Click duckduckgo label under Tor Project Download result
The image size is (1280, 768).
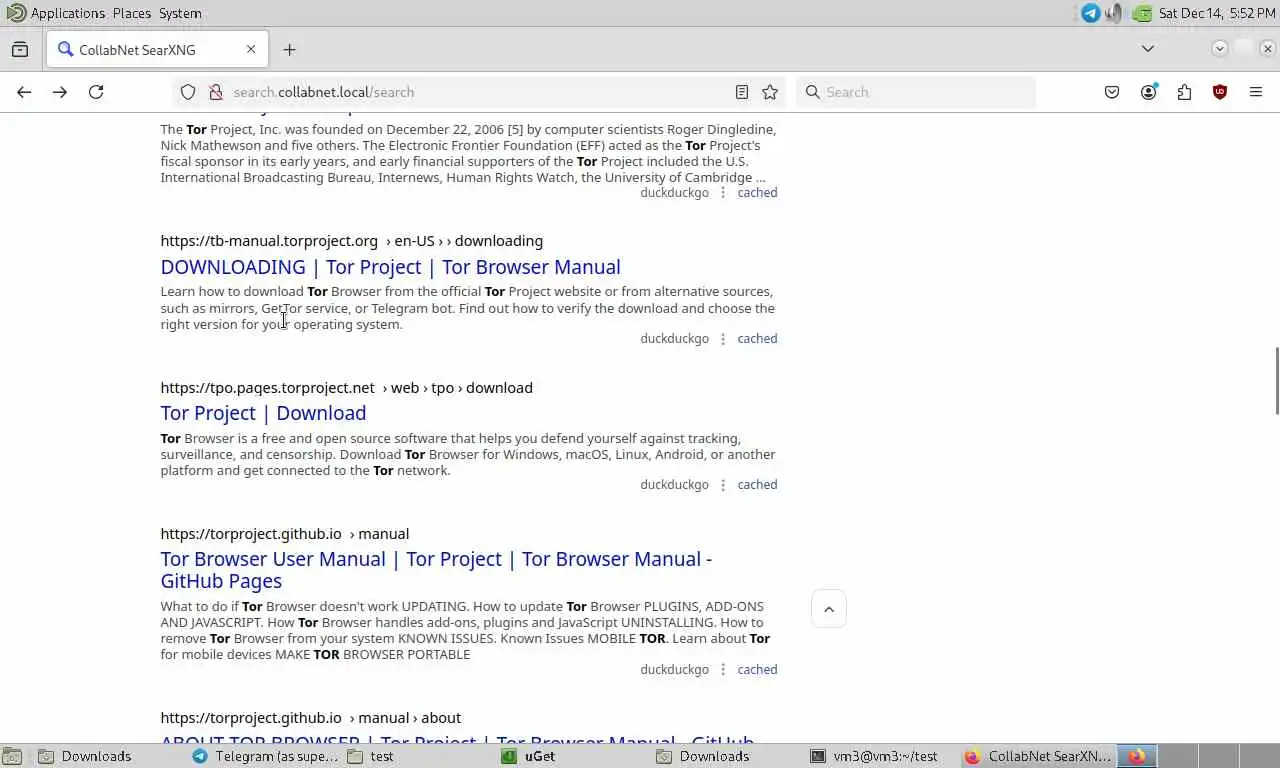coord(674,484)
